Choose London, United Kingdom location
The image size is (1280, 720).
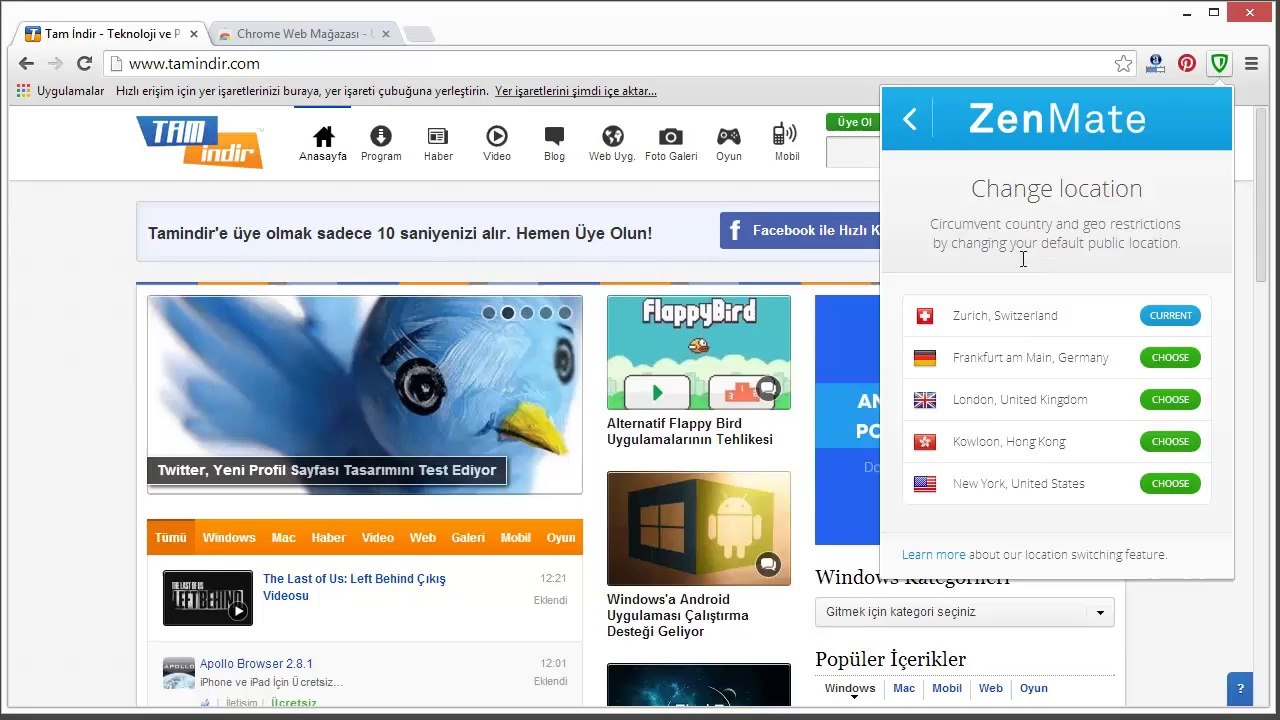click(1170, 400)
